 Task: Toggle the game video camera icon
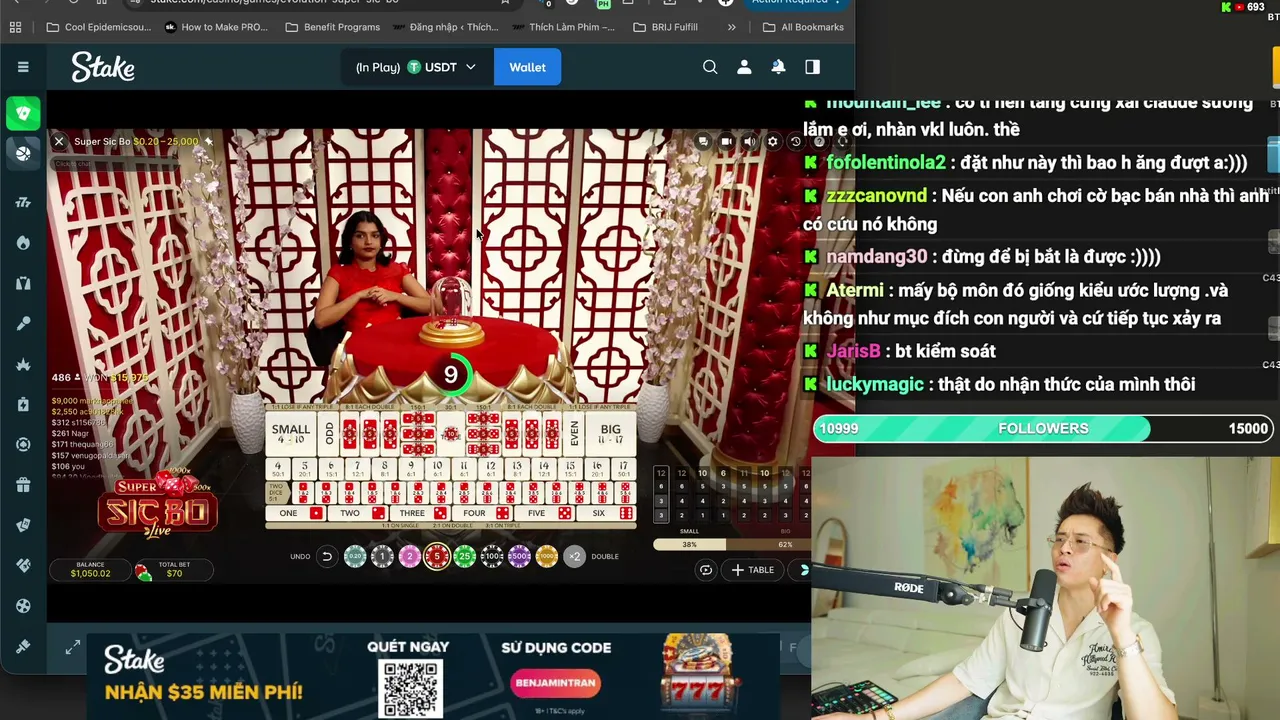click(726, 142)
